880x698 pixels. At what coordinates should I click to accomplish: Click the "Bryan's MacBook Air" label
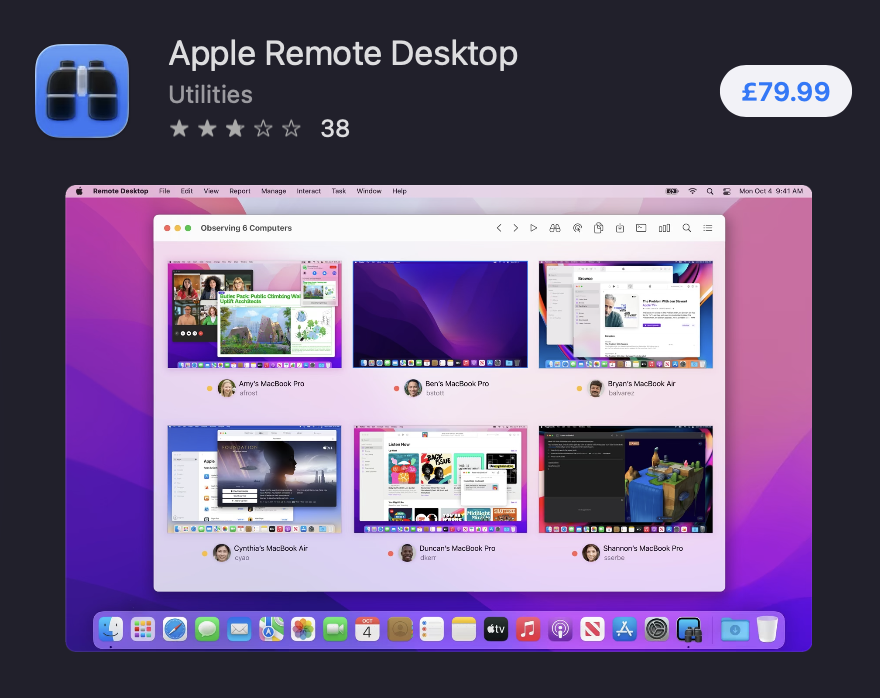641,384
